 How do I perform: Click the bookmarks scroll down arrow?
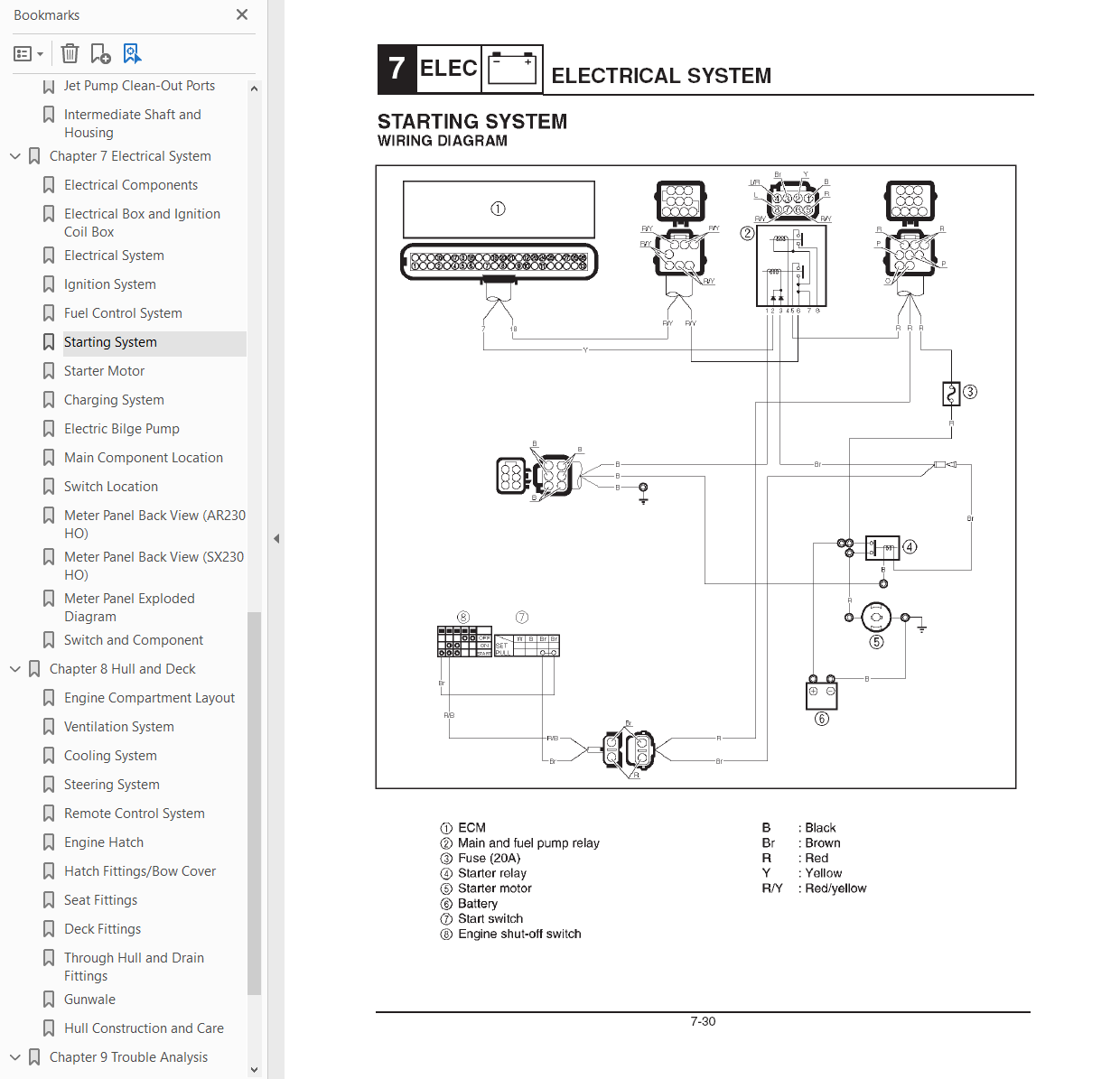click(x=254, y=1070)
